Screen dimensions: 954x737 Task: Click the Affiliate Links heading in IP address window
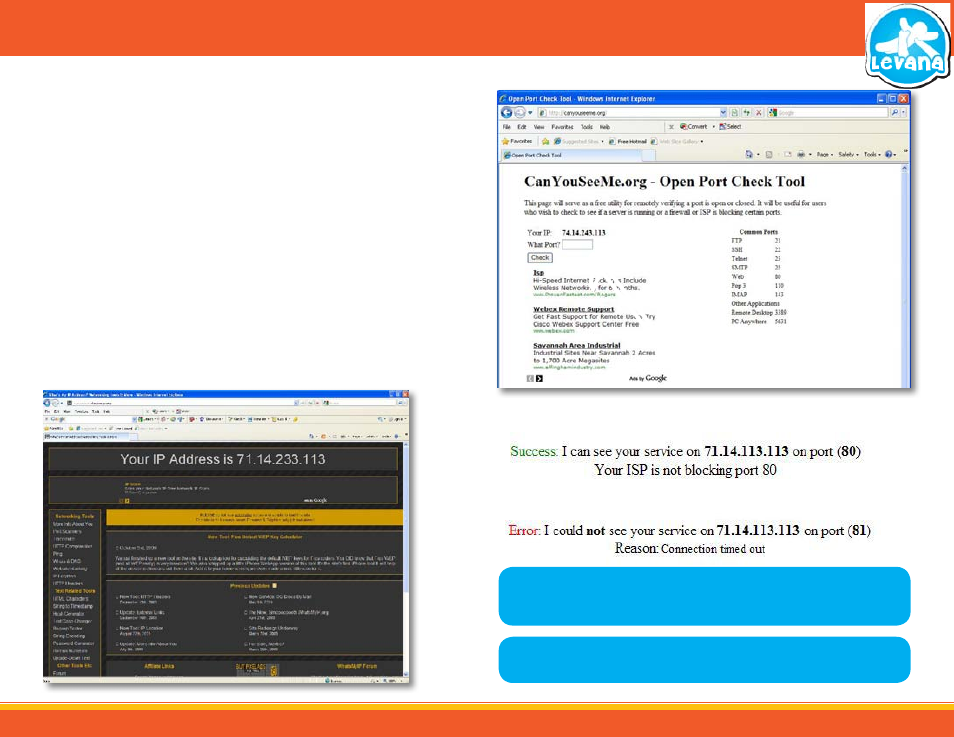(x=159, y=666)
